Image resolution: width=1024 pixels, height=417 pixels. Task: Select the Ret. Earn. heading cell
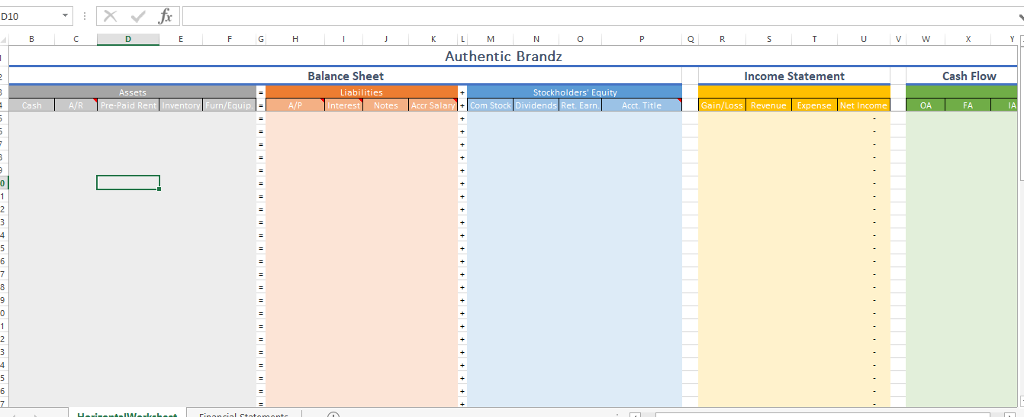(x=580, y=105)
